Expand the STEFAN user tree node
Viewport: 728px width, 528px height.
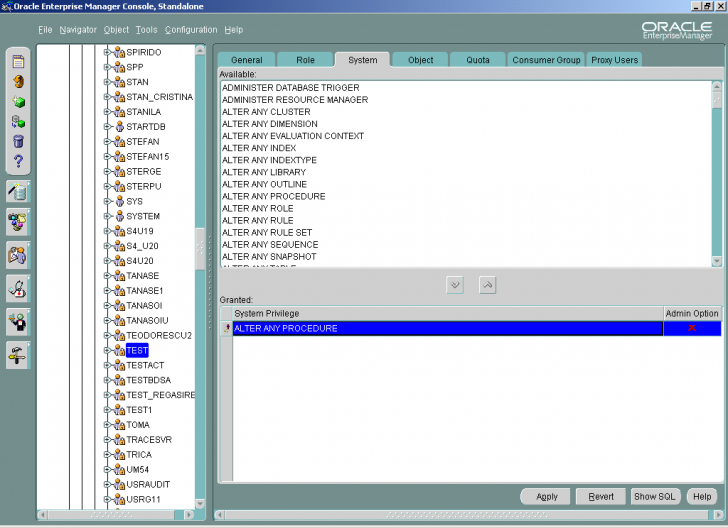tap(107, 141)
